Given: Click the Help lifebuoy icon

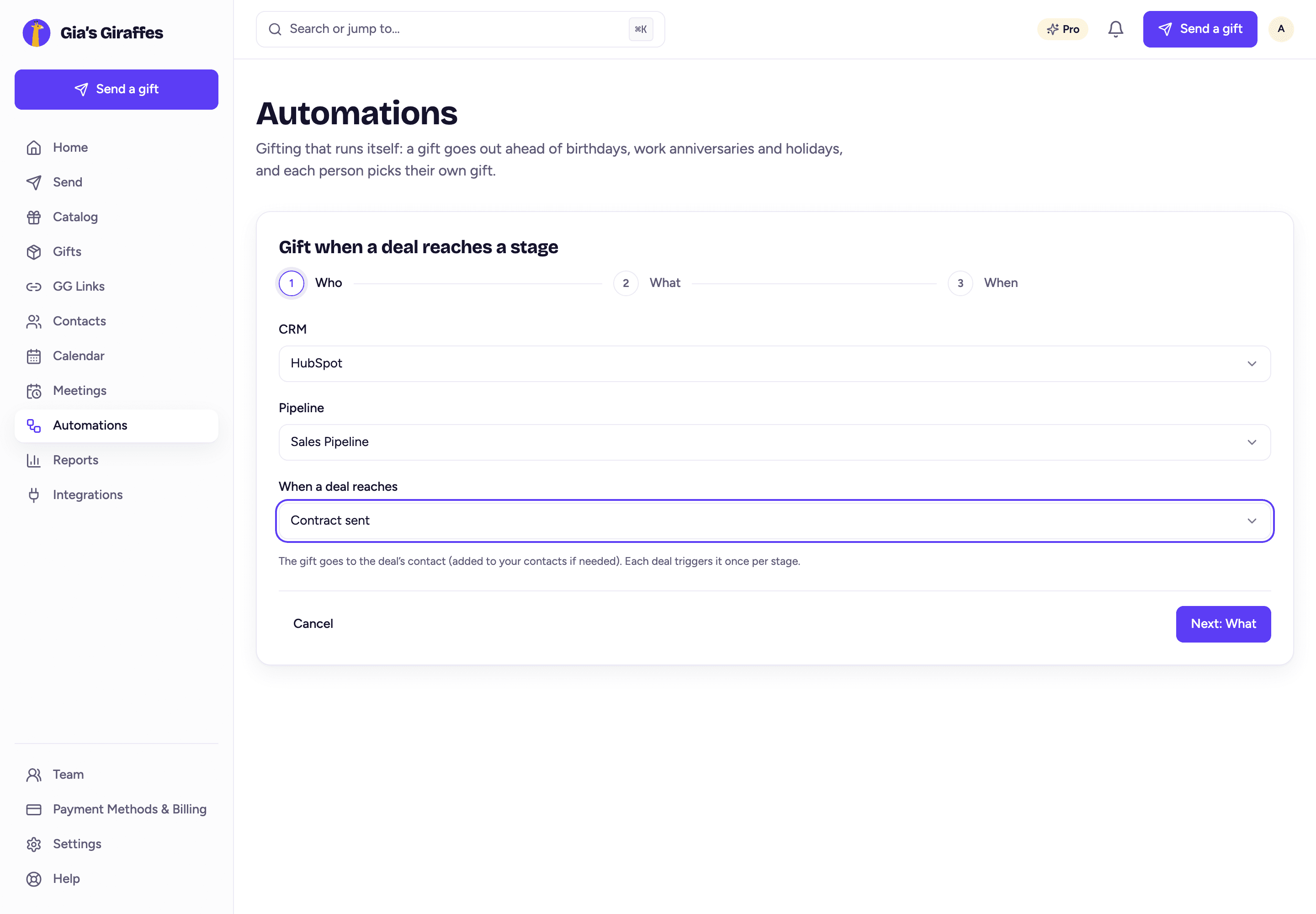Looking at the screenshot, I should coord(34,879).
